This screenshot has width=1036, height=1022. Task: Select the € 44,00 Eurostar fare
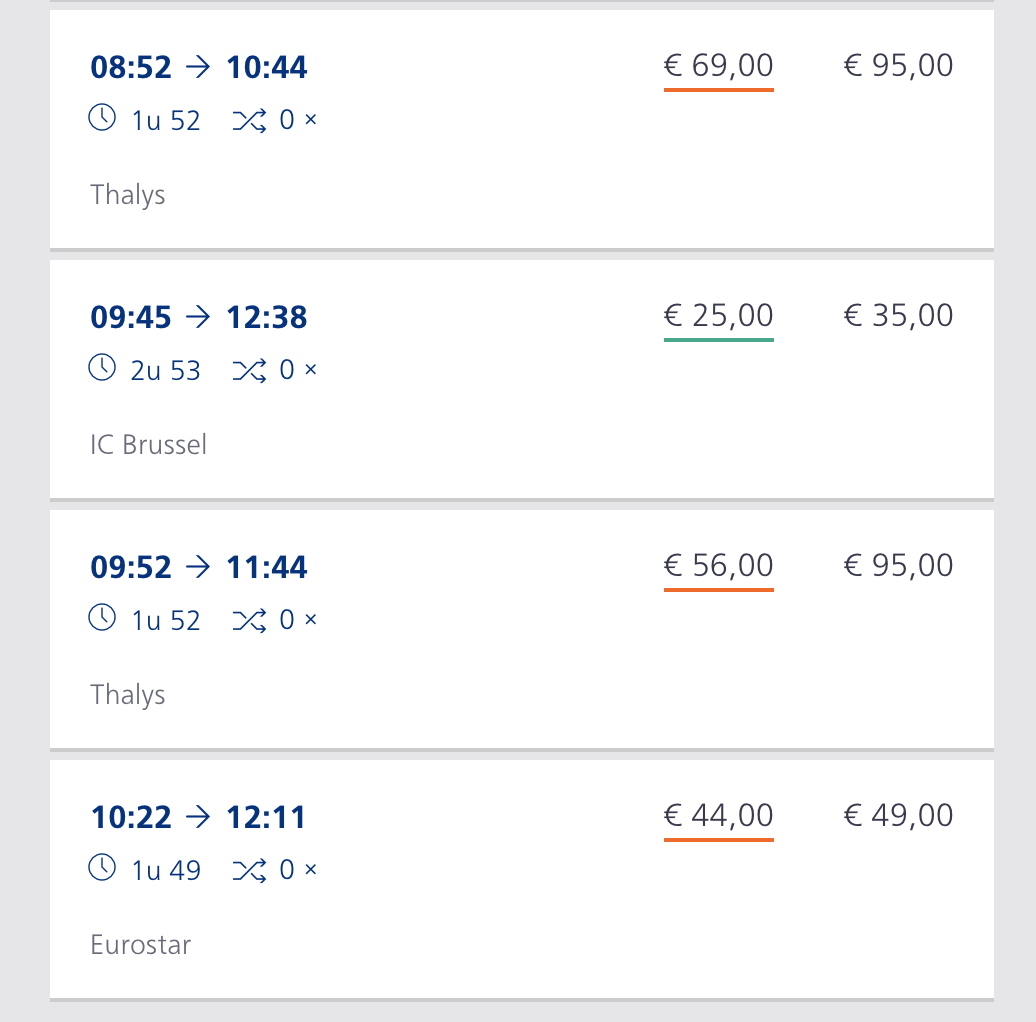click(718, 816)
